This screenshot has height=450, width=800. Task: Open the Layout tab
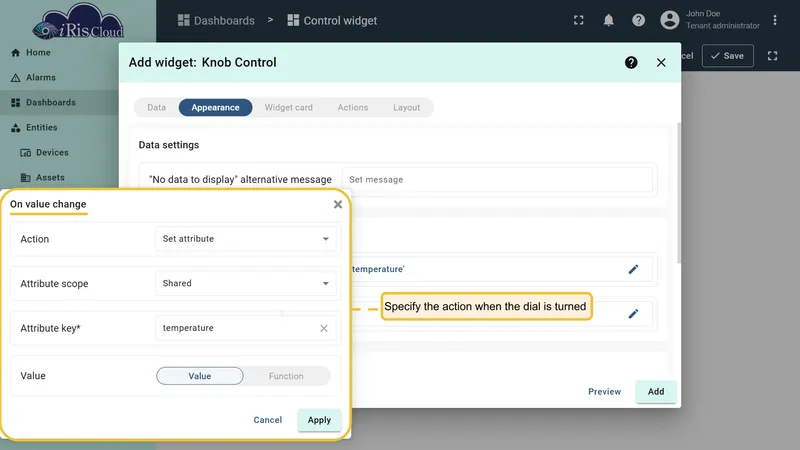pos(407,108)
